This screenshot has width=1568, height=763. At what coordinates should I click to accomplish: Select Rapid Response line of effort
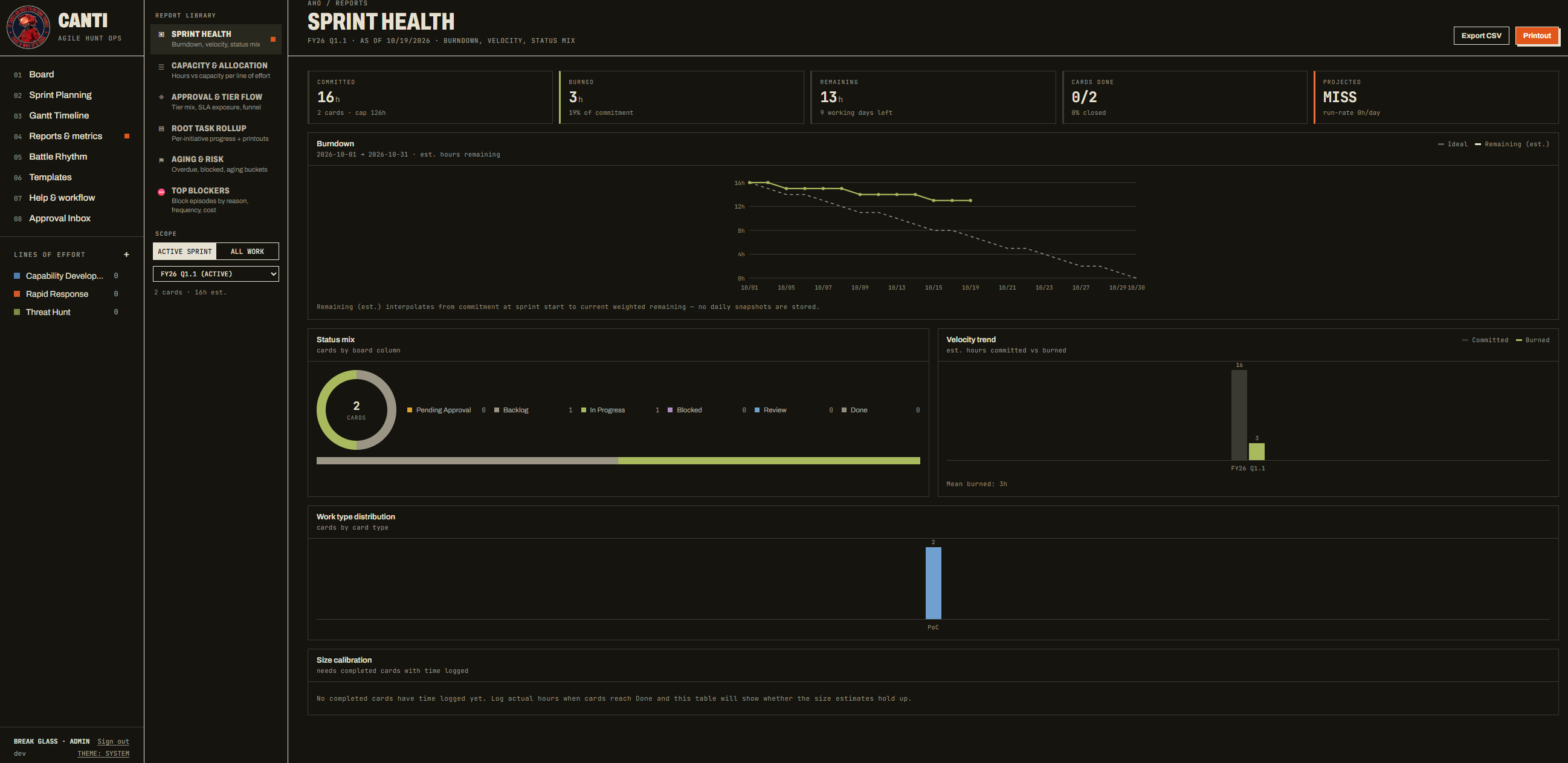click(66, 294)
